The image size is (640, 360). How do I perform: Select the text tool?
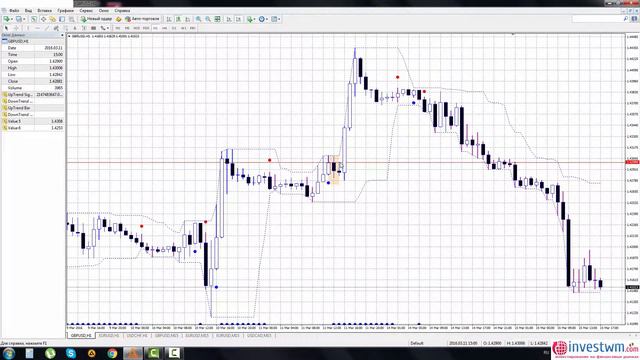pos(75,28)
